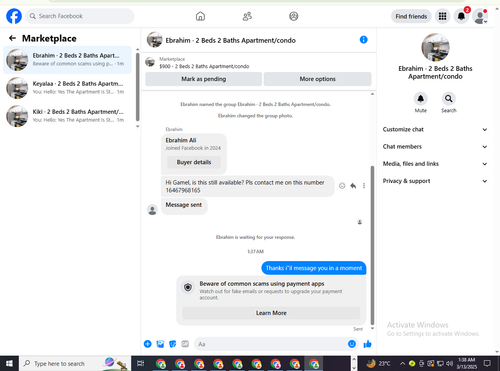View notifications via the bell icon
The width and height of the screenshot is (500, 371).
pyautogui.click(x=461, y=16)
